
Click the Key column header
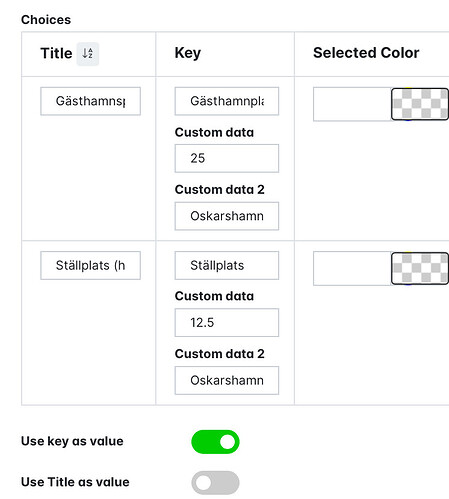pyautogui.click(x=188, y=53)
